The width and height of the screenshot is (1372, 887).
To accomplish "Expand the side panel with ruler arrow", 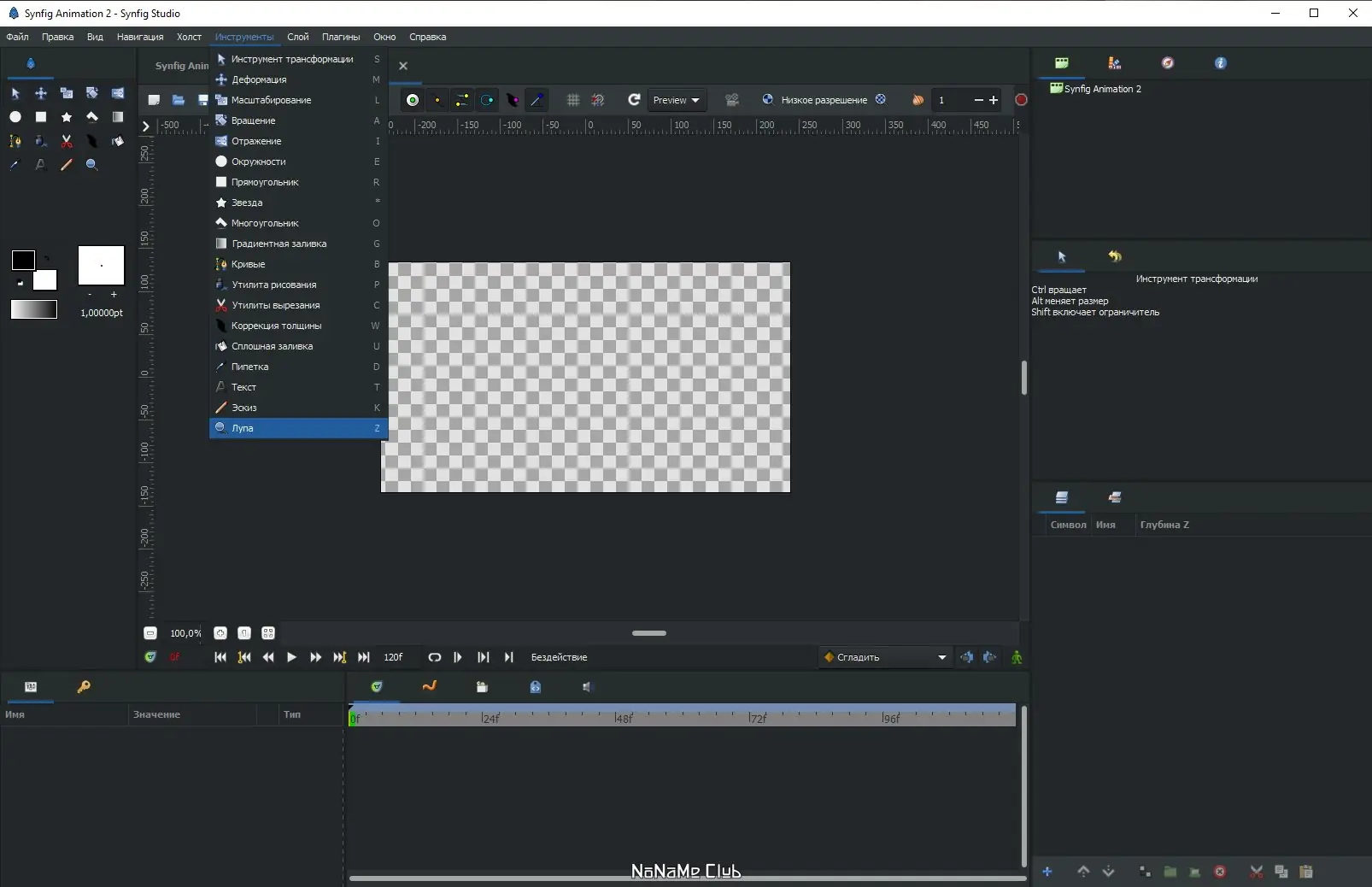I will coord(146,126).
